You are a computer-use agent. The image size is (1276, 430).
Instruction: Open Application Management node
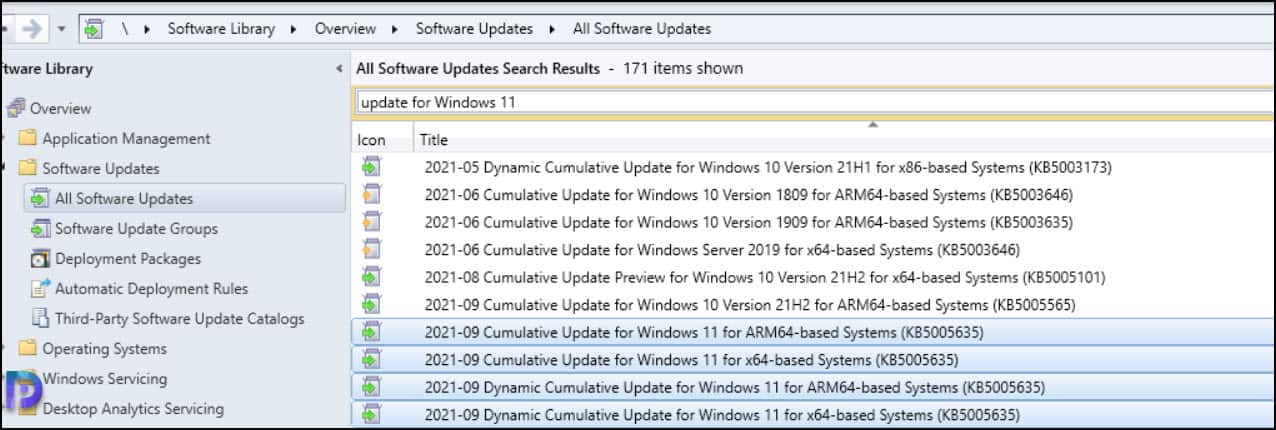click(x=126, y=138)
